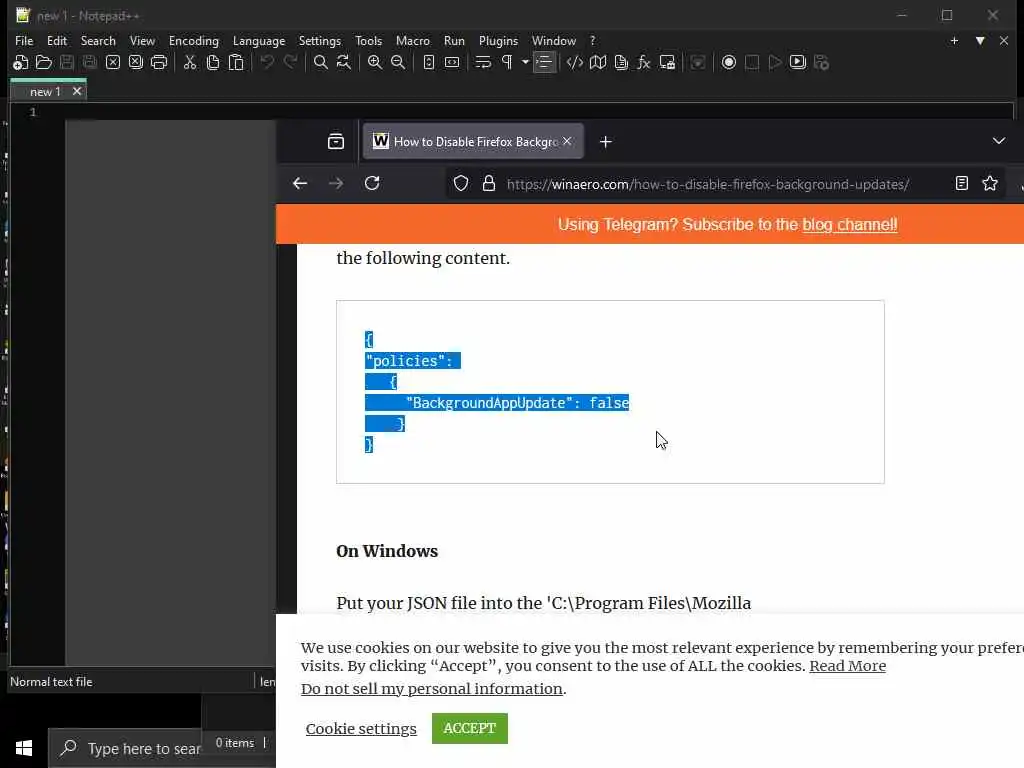Open dropdown arrow next to pilcrow icon
This screenshot has width=1024, height=768.
tap(525, 63)
